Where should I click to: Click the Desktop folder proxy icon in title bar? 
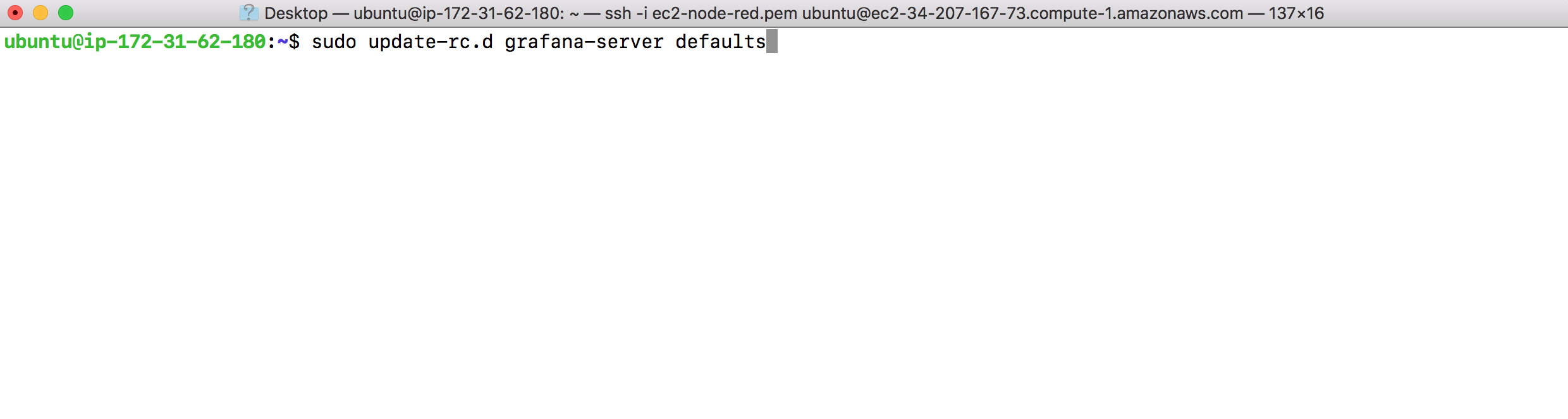click(249, 13)
